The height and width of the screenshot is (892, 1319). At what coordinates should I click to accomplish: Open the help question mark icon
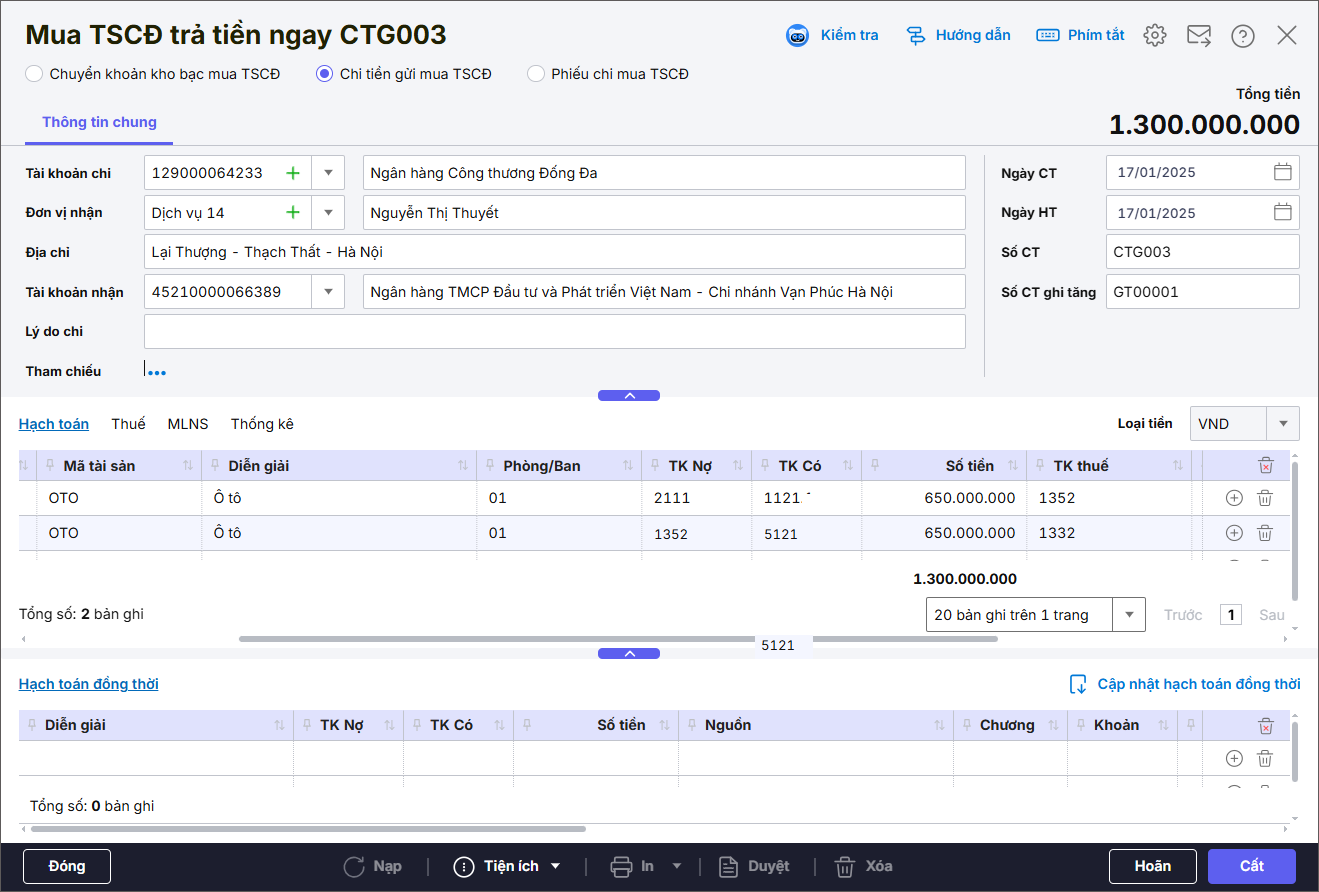coord(1243,35)
